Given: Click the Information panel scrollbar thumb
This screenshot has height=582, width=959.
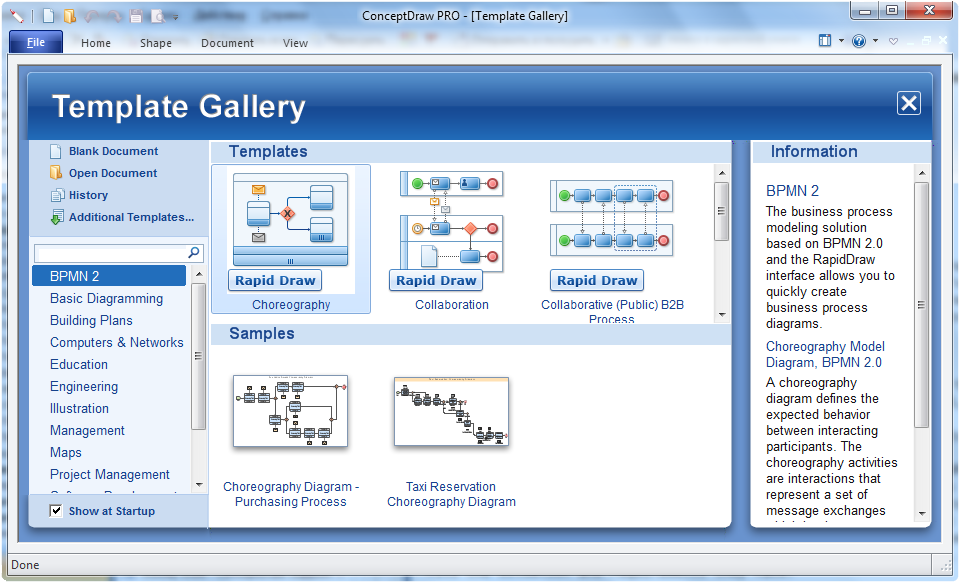Looking at the screenshot, I should [922, 305].
